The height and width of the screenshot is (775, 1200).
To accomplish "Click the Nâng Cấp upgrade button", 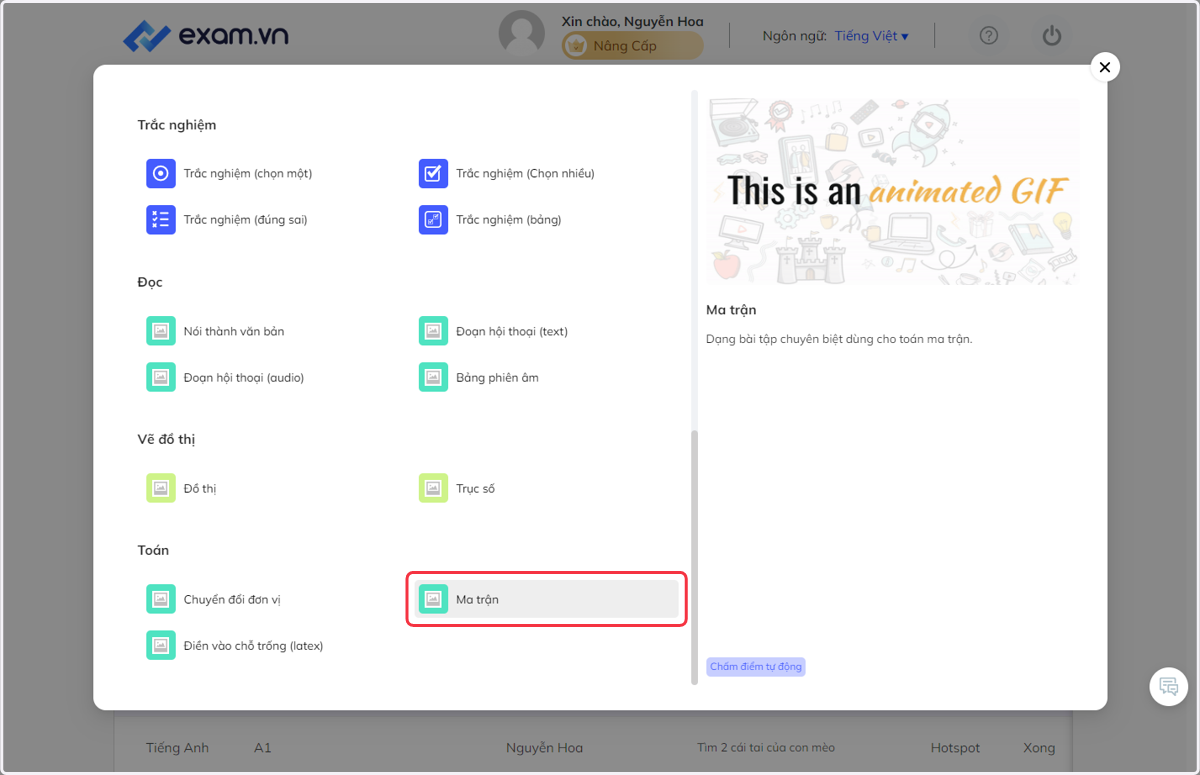I will click(x=632, y=46).
